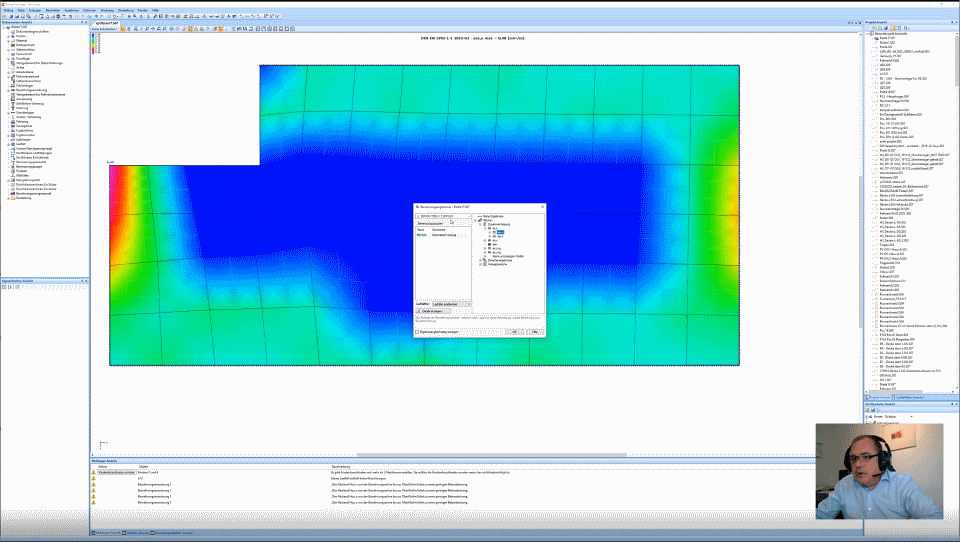960x542 pixels.
Task: Click the Zwangslinie icon in the tree
Action: (x=13, y=126)
